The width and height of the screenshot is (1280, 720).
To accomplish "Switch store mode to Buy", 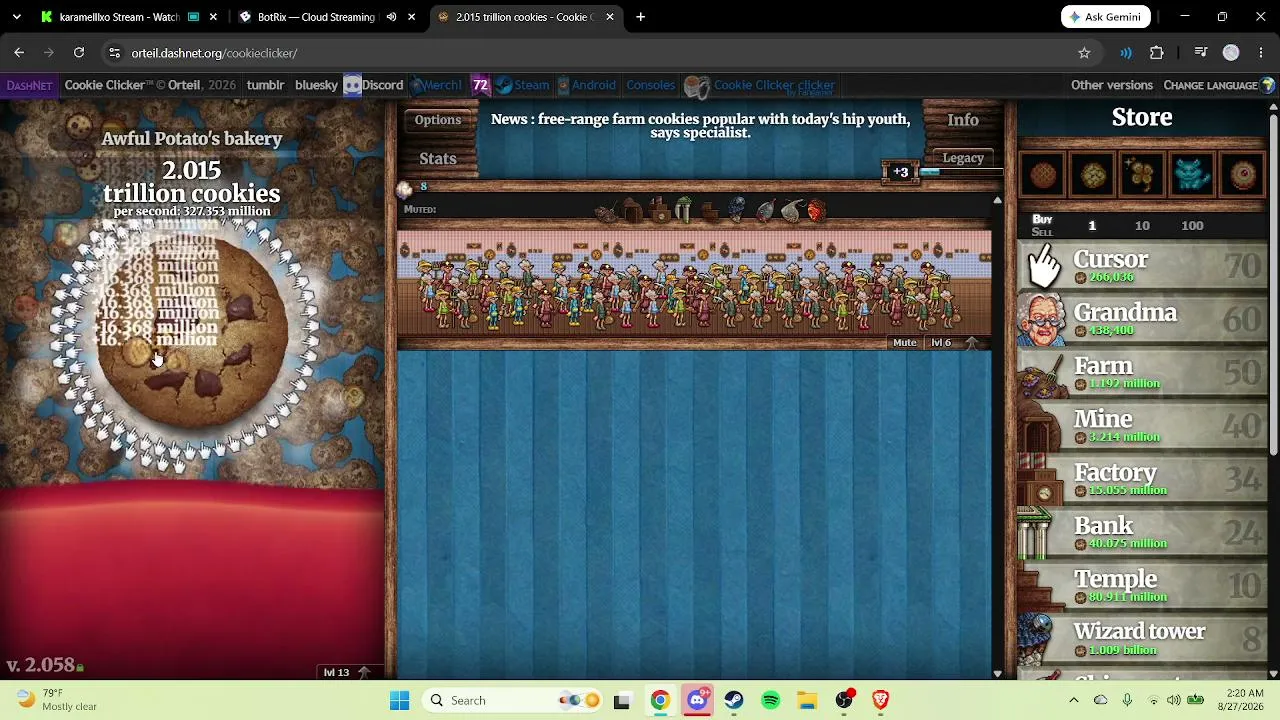I will [x=1042, y=219].
